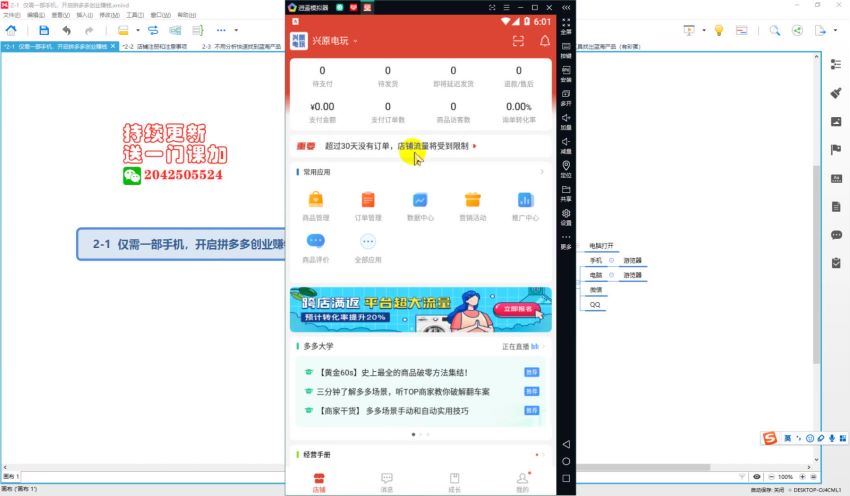Open the Comments speech-bubble sidebar panel
This screenshot has width=850, height=496.
coord(836,235)
